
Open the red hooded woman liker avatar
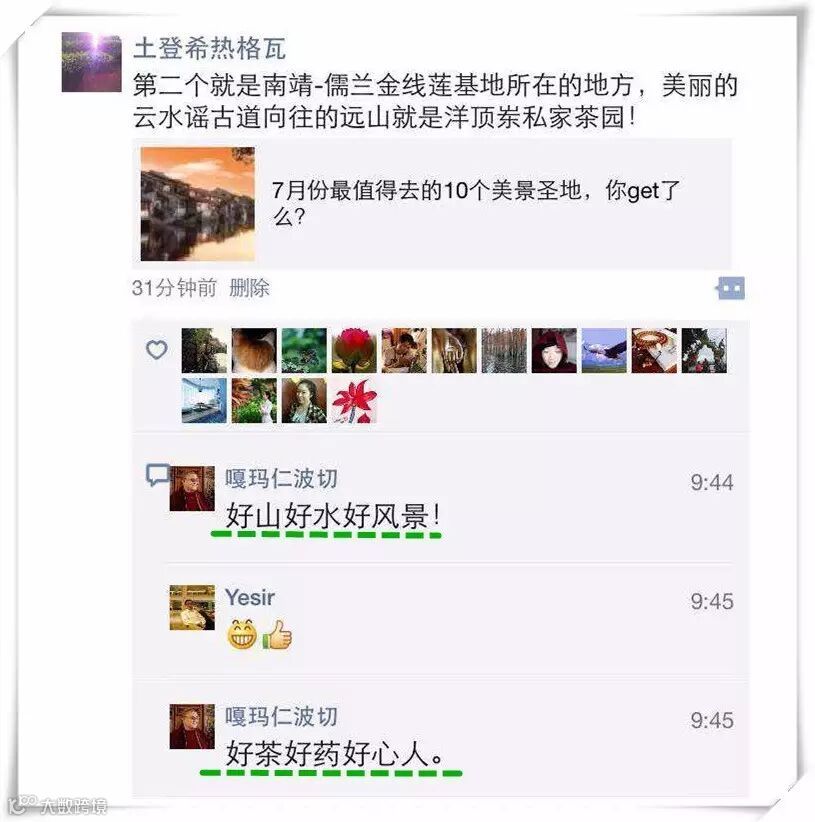point(554,350)
